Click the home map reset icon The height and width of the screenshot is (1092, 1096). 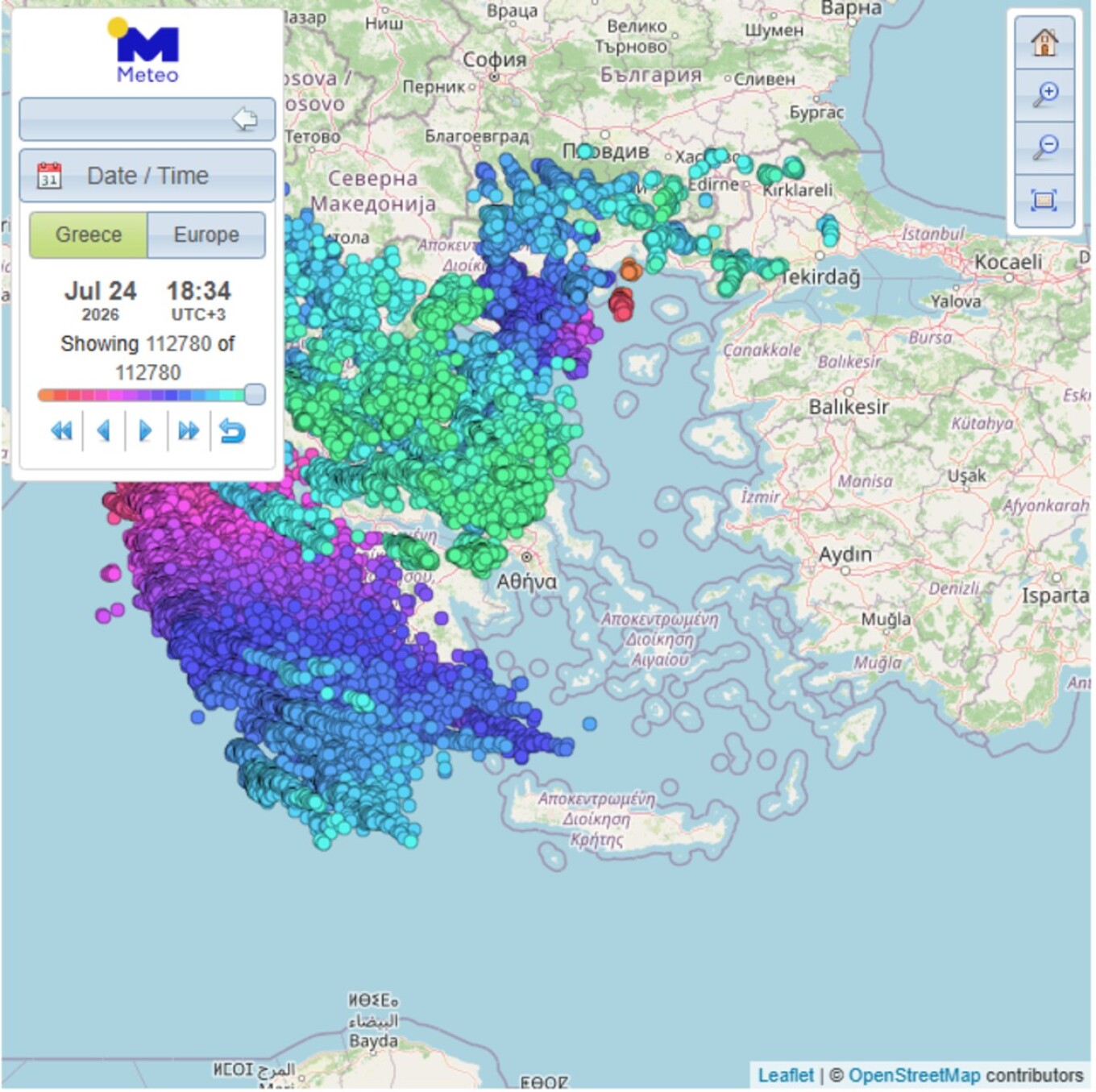1044,42
